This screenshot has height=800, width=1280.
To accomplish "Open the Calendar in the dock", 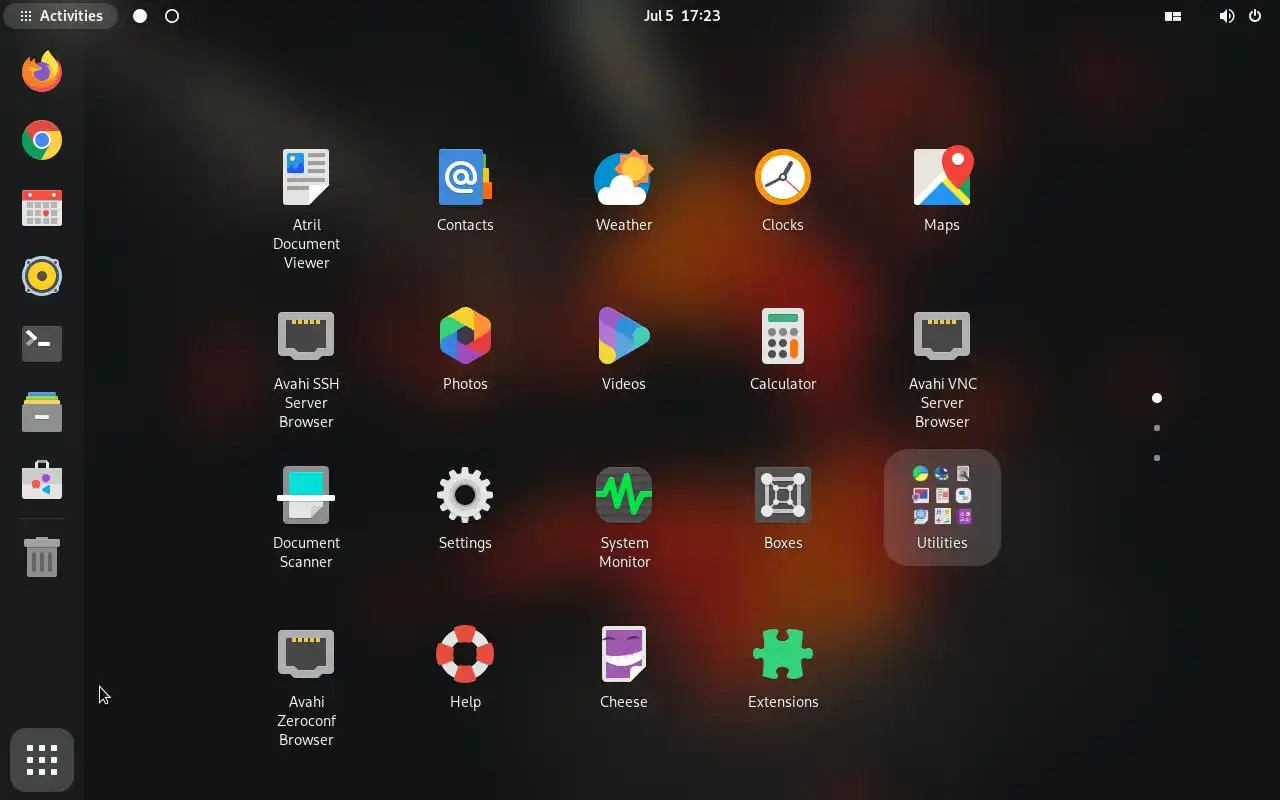I will click(42, 208).
